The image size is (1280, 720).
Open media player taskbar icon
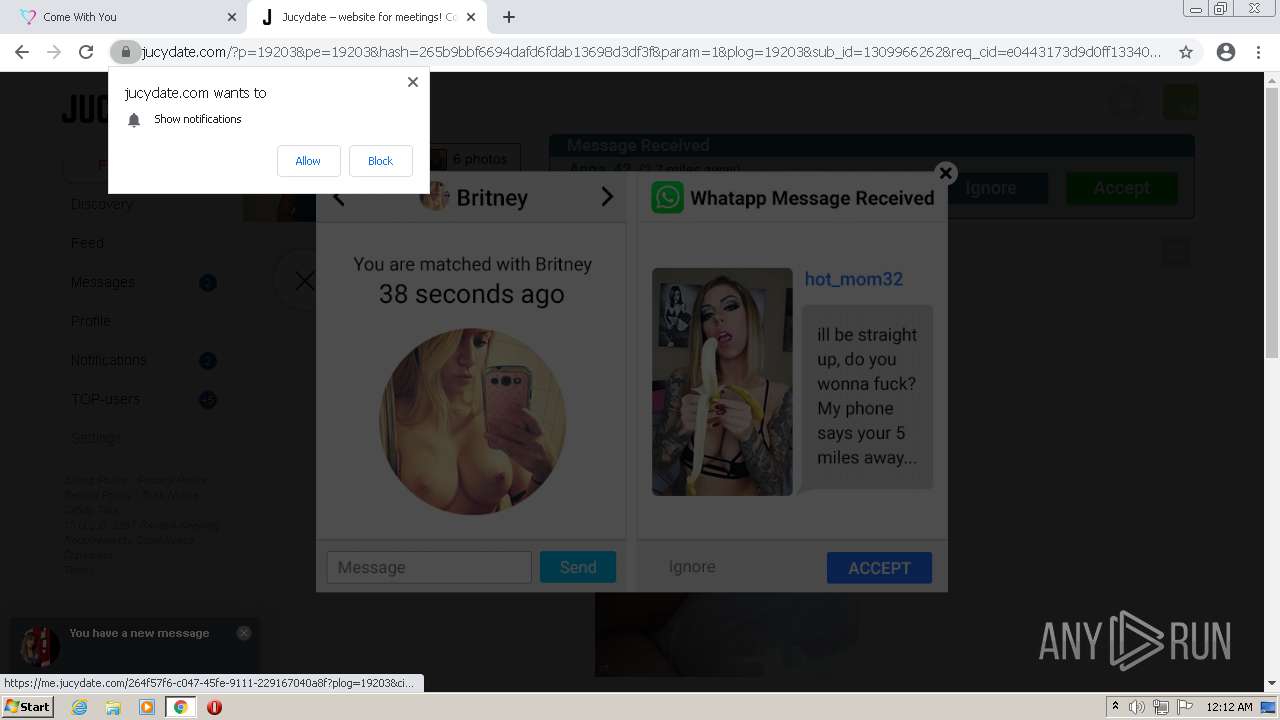(147, 707)
